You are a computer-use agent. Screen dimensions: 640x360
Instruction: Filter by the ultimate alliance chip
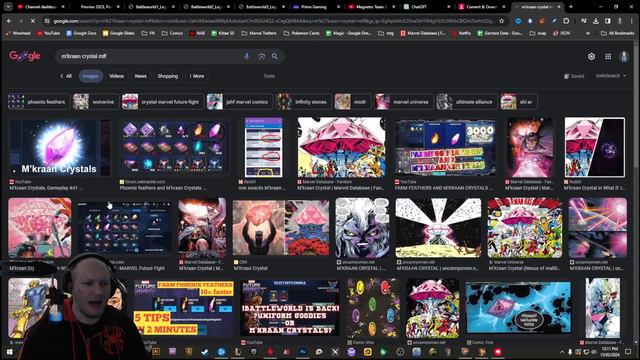467,102
